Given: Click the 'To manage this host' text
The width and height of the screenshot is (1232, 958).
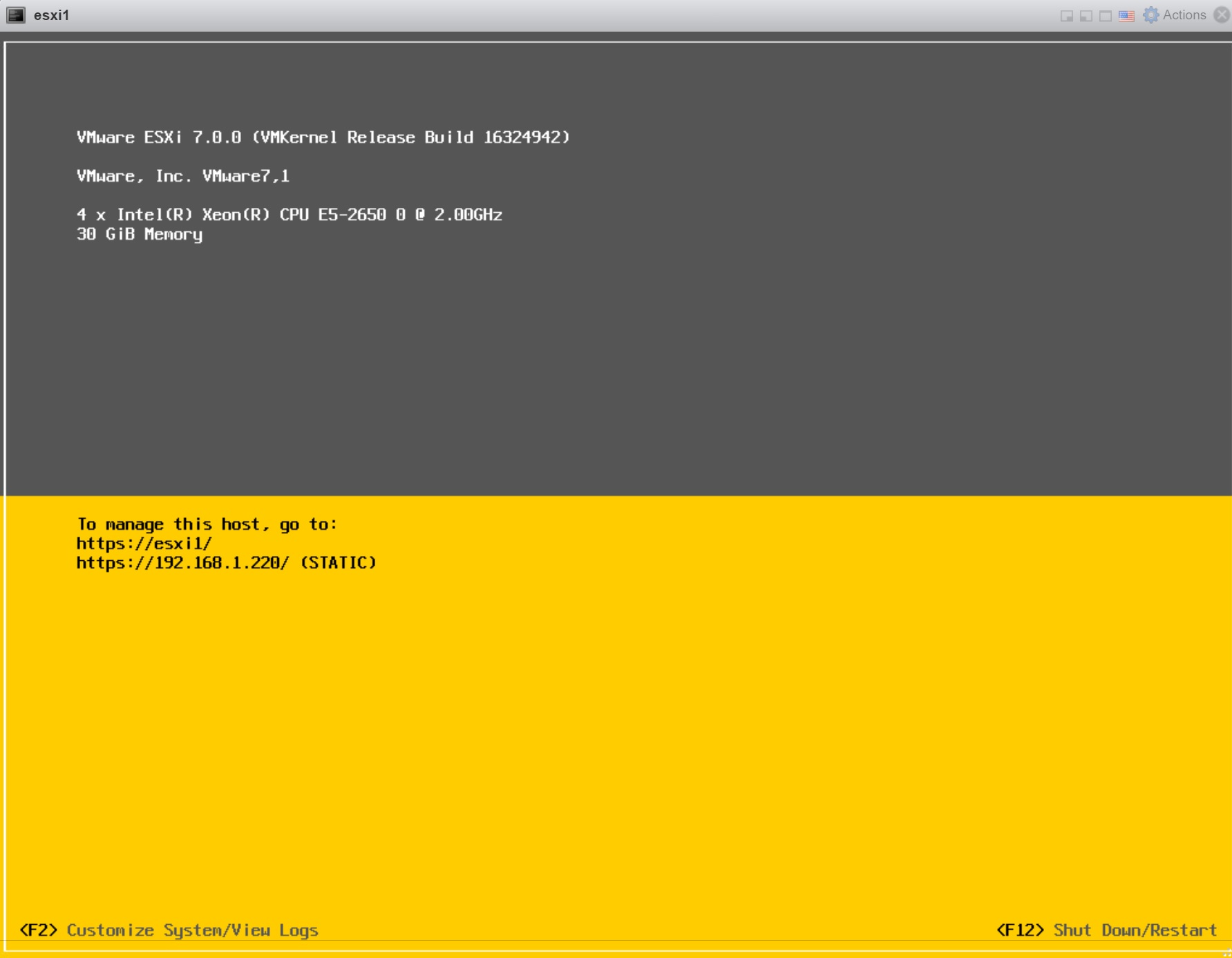Looking at the screenshot, I should pos(207,524).
